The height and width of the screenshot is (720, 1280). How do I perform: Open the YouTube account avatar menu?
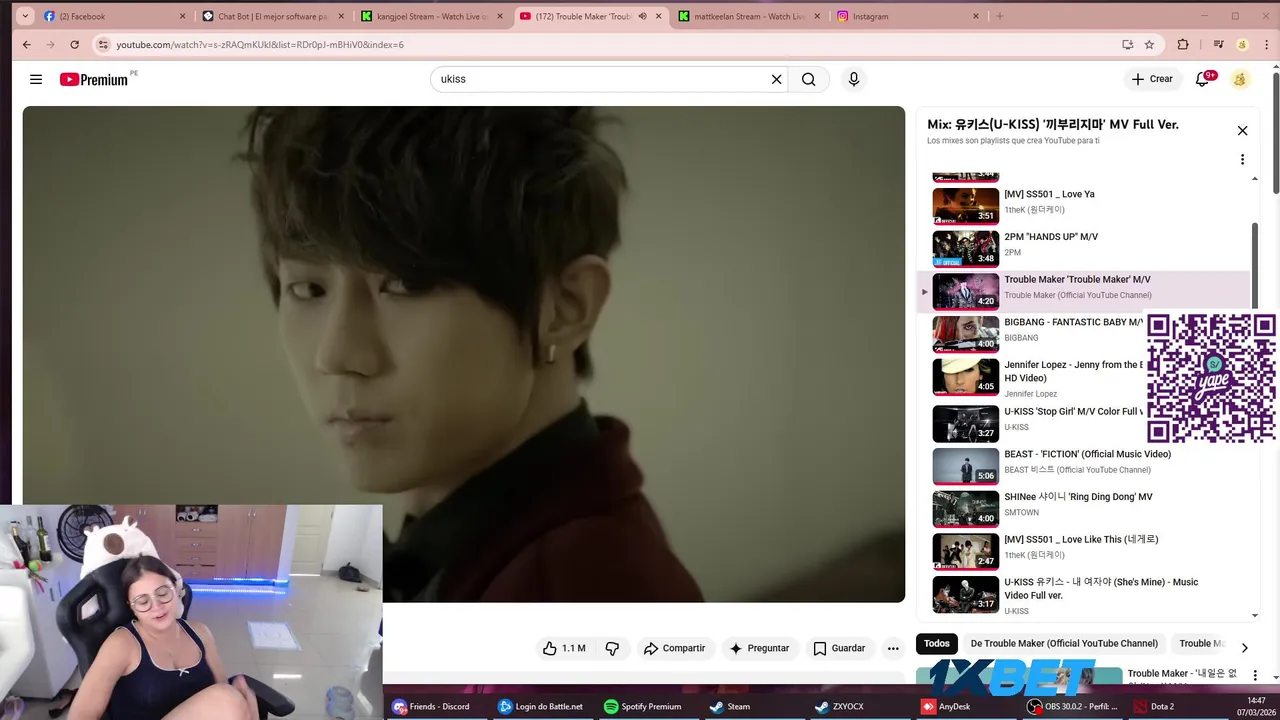[x=1240, y=79]
